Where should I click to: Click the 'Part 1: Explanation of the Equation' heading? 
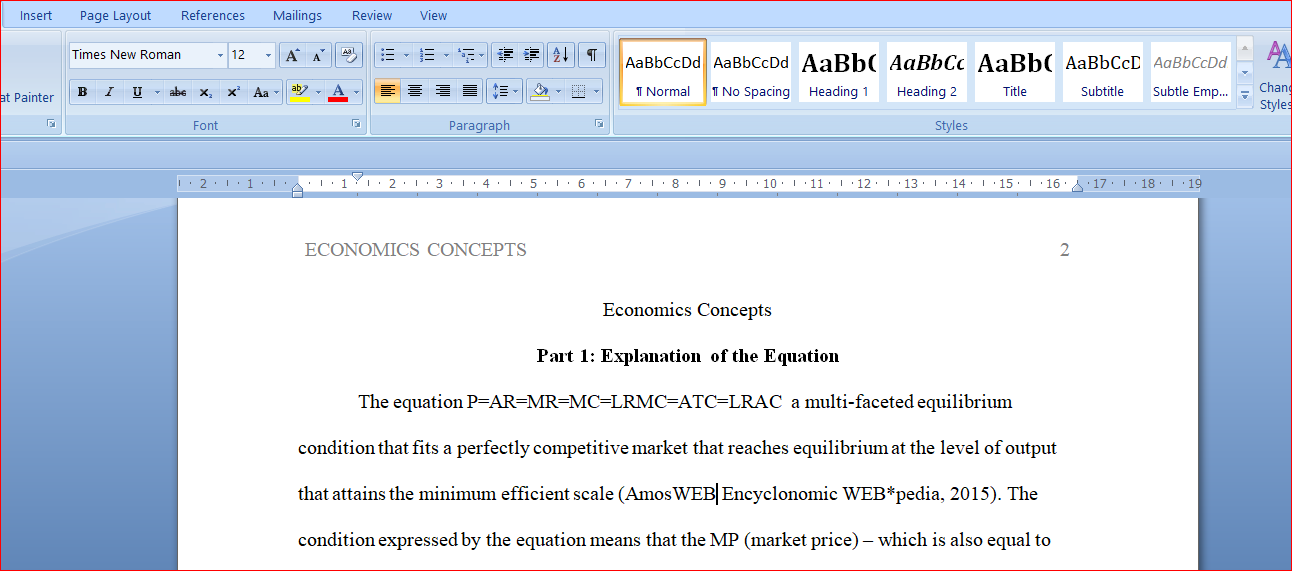pos(688,356)
